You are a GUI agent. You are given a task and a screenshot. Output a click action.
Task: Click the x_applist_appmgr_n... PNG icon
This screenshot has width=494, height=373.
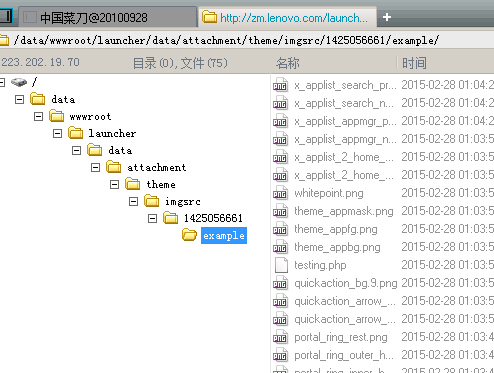pos(280,139)
